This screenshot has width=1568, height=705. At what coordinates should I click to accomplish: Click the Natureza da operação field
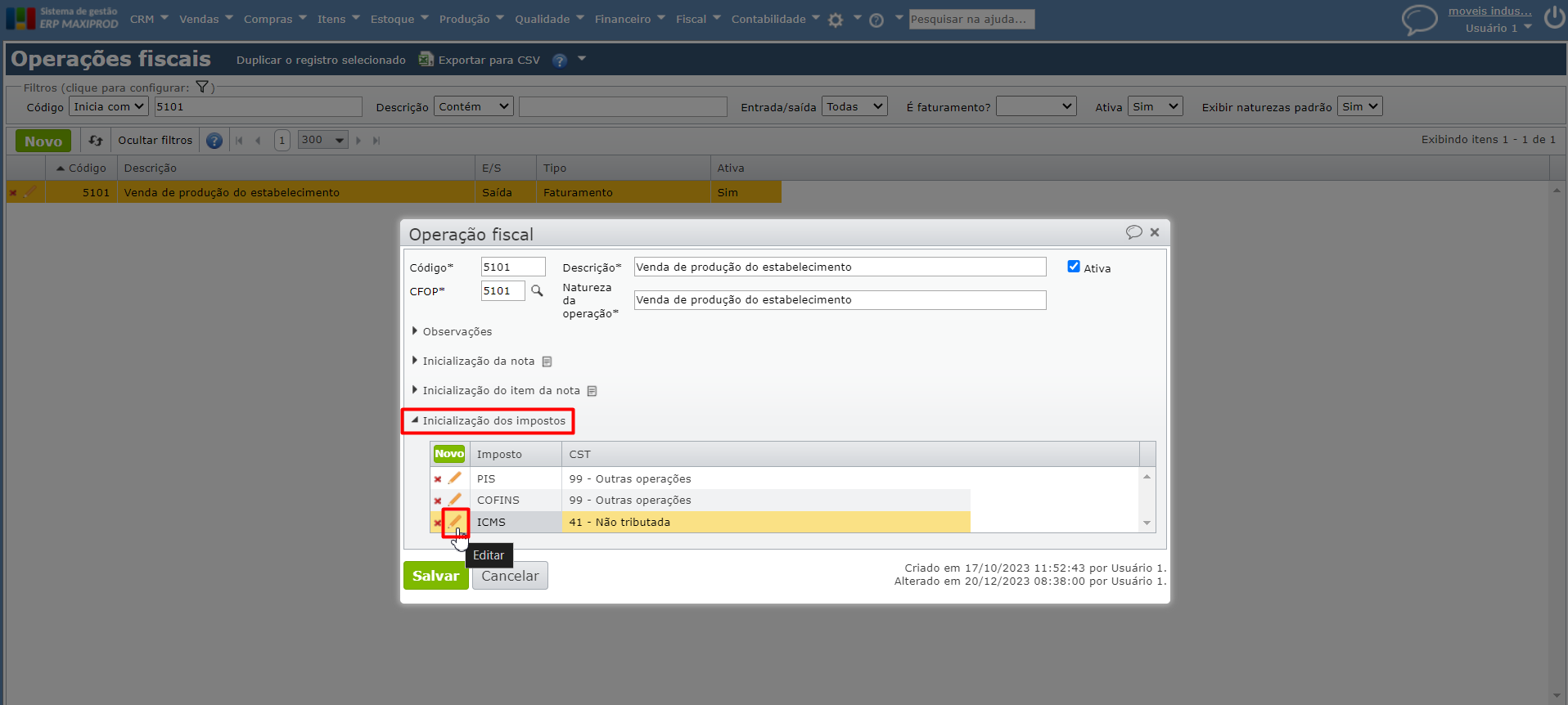(840, 300)
